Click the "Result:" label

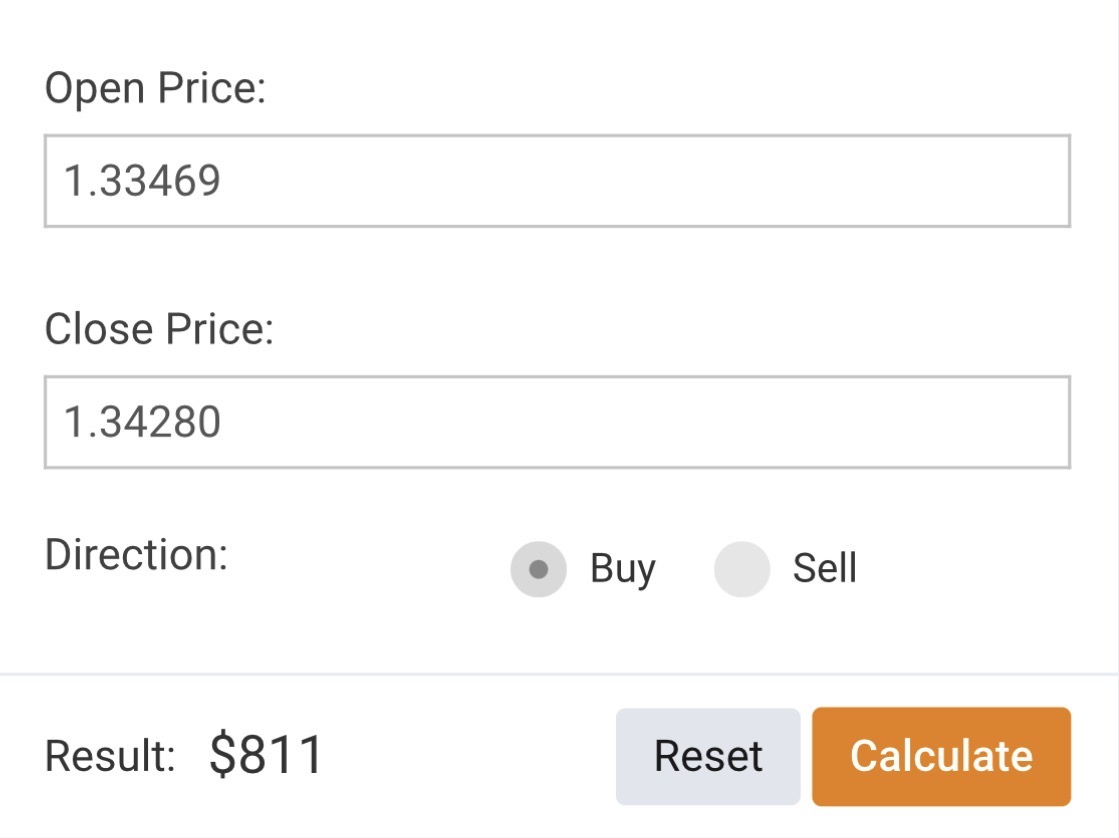point(110,756)
